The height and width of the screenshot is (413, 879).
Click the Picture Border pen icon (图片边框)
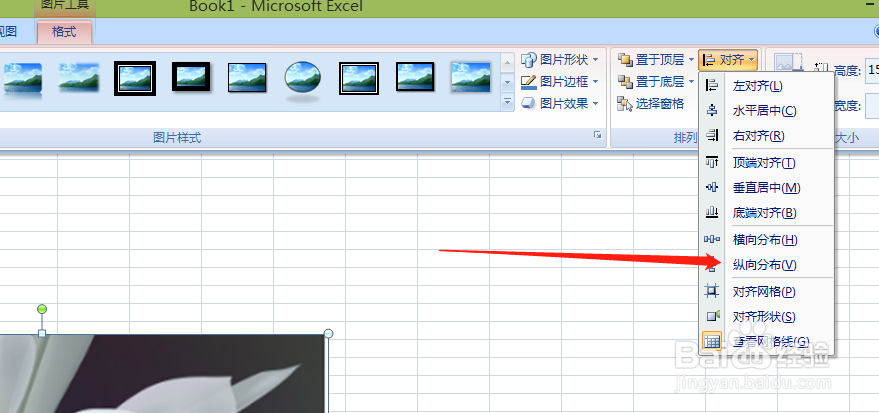point(529,82)
